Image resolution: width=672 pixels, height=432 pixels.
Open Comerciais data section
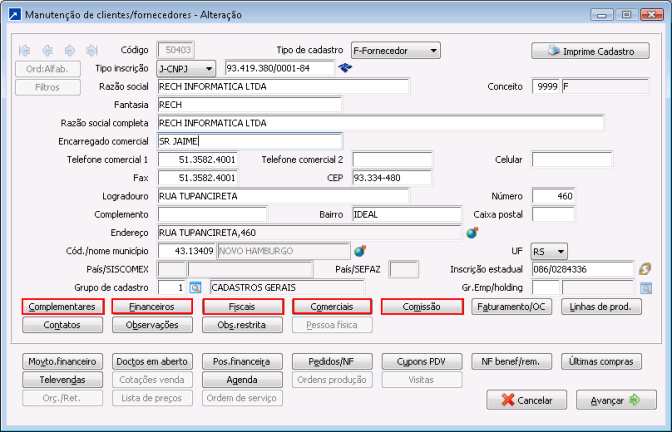pyautogui.click(x=332, y=307)
